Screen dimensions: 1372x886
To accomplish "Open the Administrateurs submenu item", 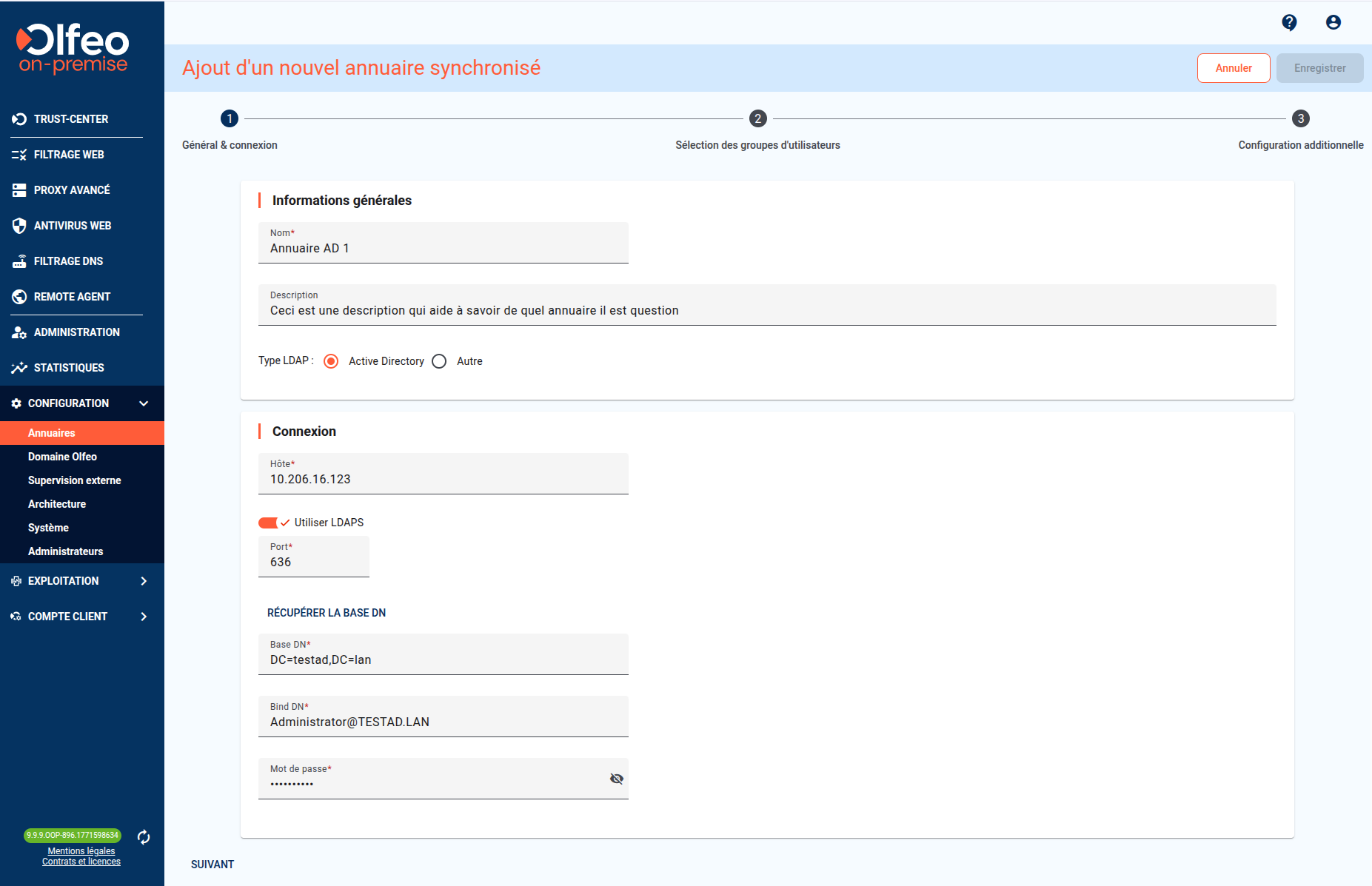I will (65, 551).
